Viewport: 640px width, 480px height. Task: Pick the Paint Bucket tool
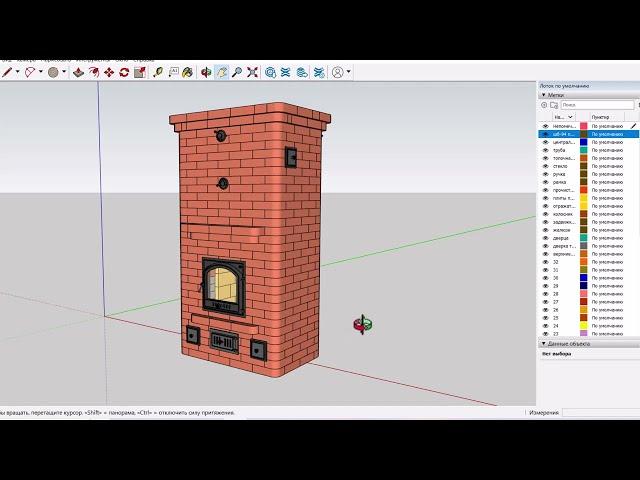click(189, 72)
